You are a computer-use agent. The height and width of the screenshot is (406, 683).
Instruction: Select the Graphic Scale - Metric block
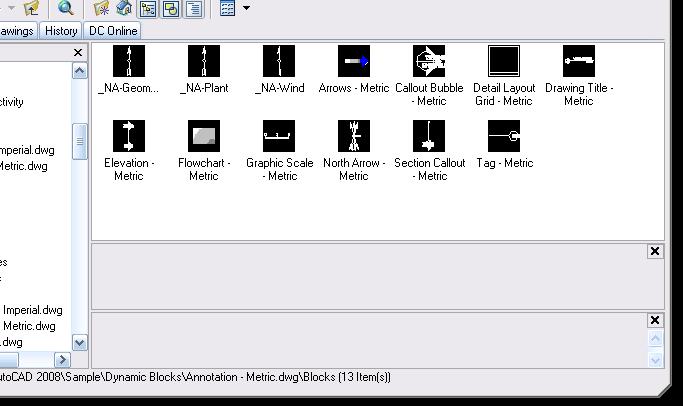[279, 137]
